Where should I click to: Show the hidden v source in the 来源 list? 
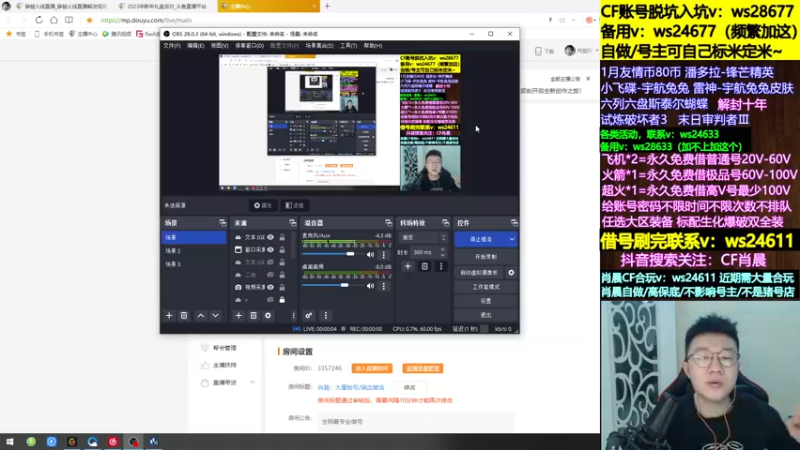pos(270,299)
